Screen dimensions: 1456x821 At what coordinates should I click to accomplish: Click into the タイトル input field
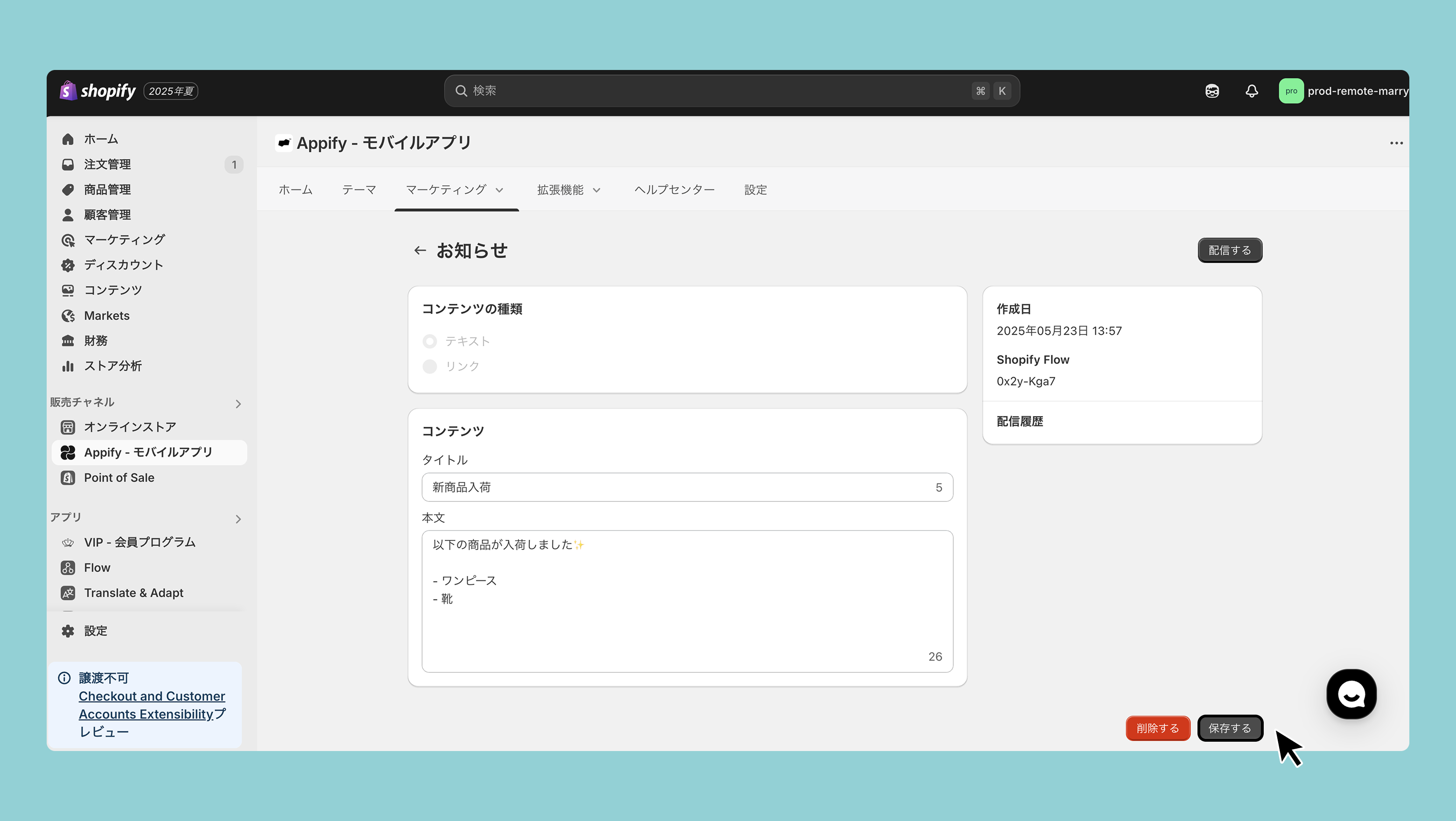[x=678, y=487]
